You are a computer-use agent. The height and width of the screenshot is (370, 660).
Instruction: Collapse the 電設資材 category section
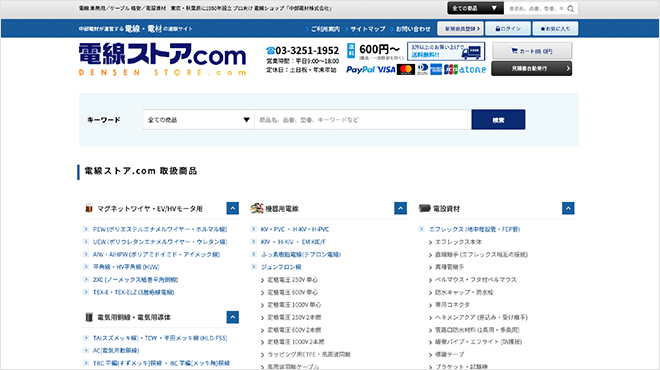point(568,208)
